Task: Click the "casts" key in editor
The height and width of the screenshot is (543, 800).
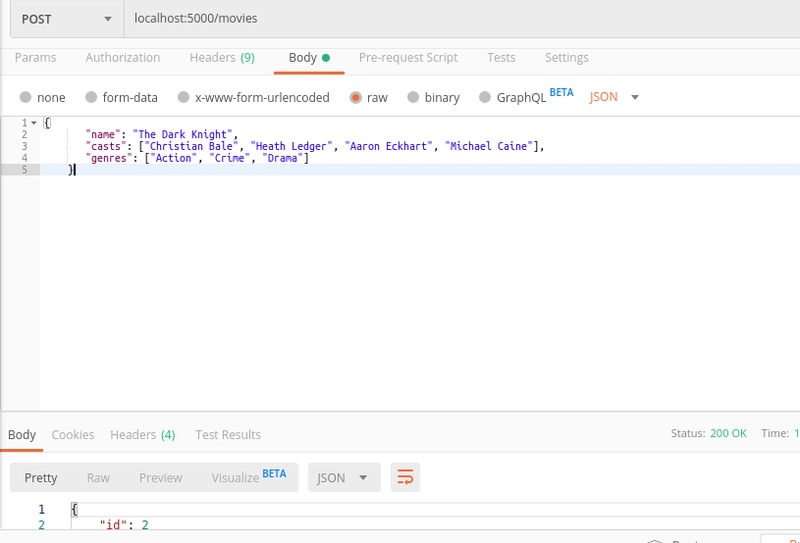Action: (106, 146)
